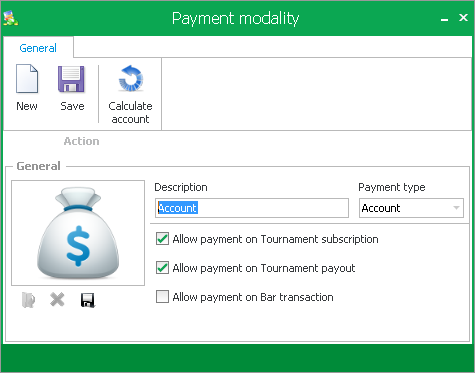The width and height of the screenshot is (475, 373).
Task: Click the Calculate account refresh icon
Action: (x=131, y=78)
